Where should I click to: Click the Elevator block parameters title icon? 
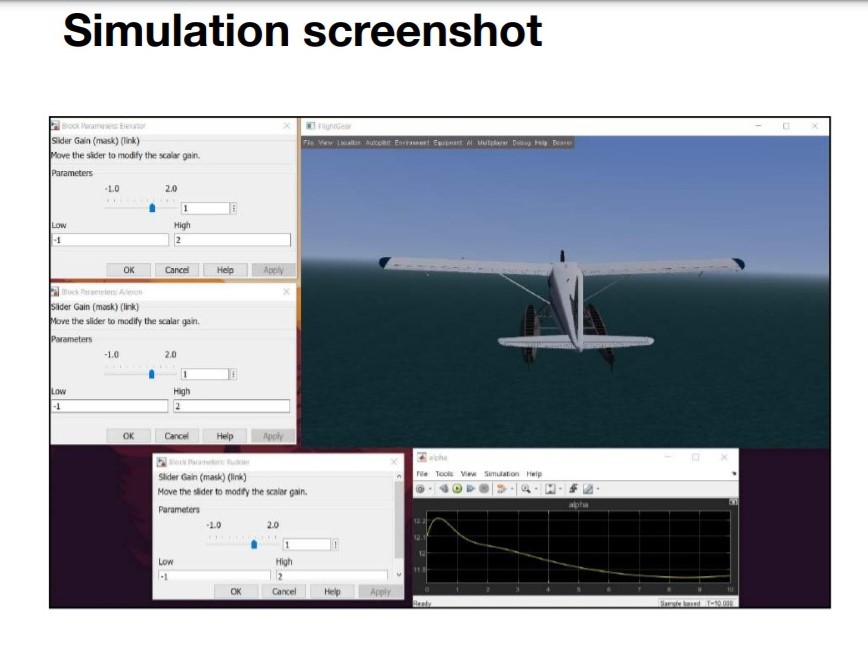[55, 126]
